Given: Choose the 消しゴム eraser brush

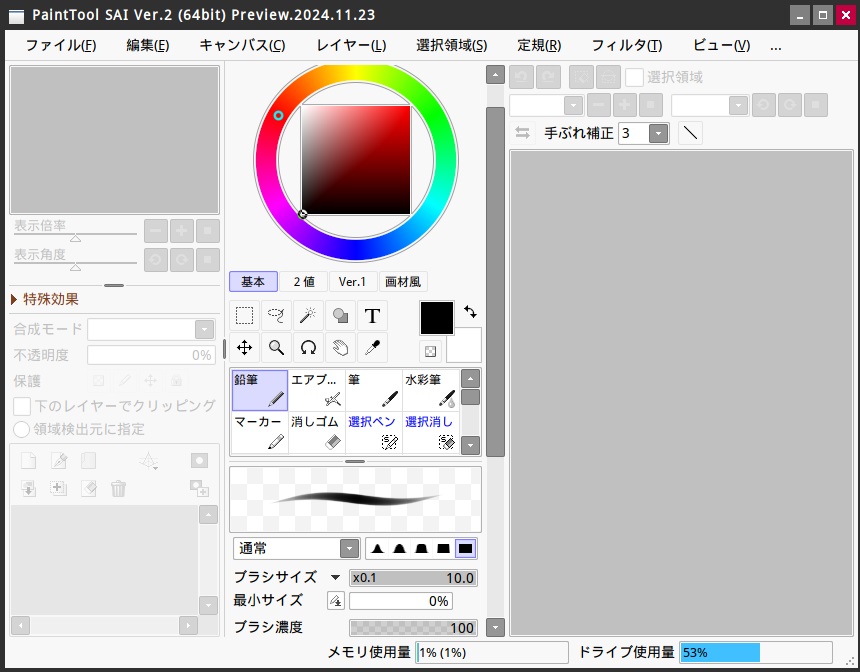Looking at the screenshot, I should (x=317, y=432).
